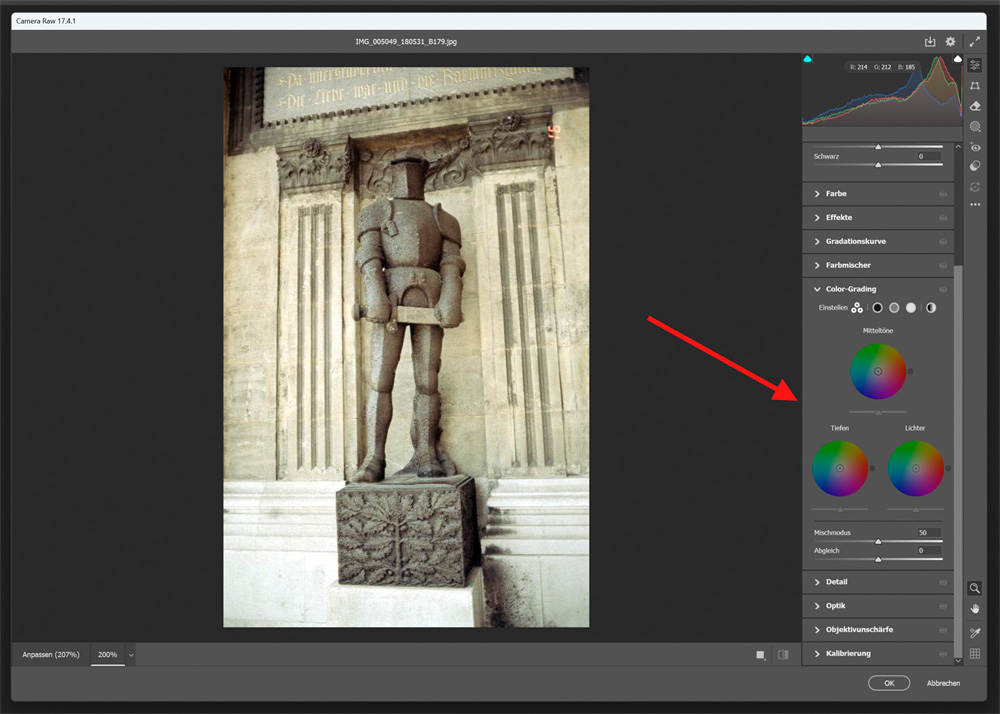Viewport: 1000px width, 714px height.
Task: Select the Color Sampler eyedropper tool
Action: (x=974, y=632)
